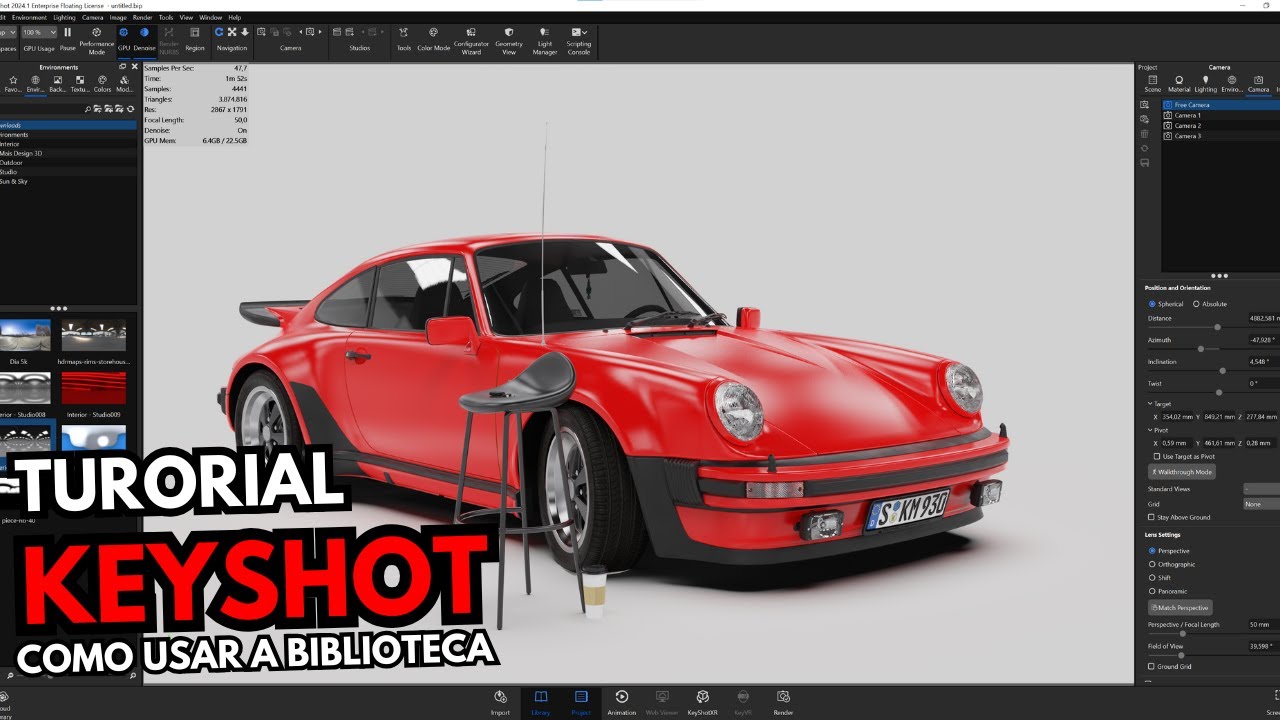The width and height of the screenshot is (1280, 720).
Task: Open the Grid dropdown
Action: [1261, 504]
